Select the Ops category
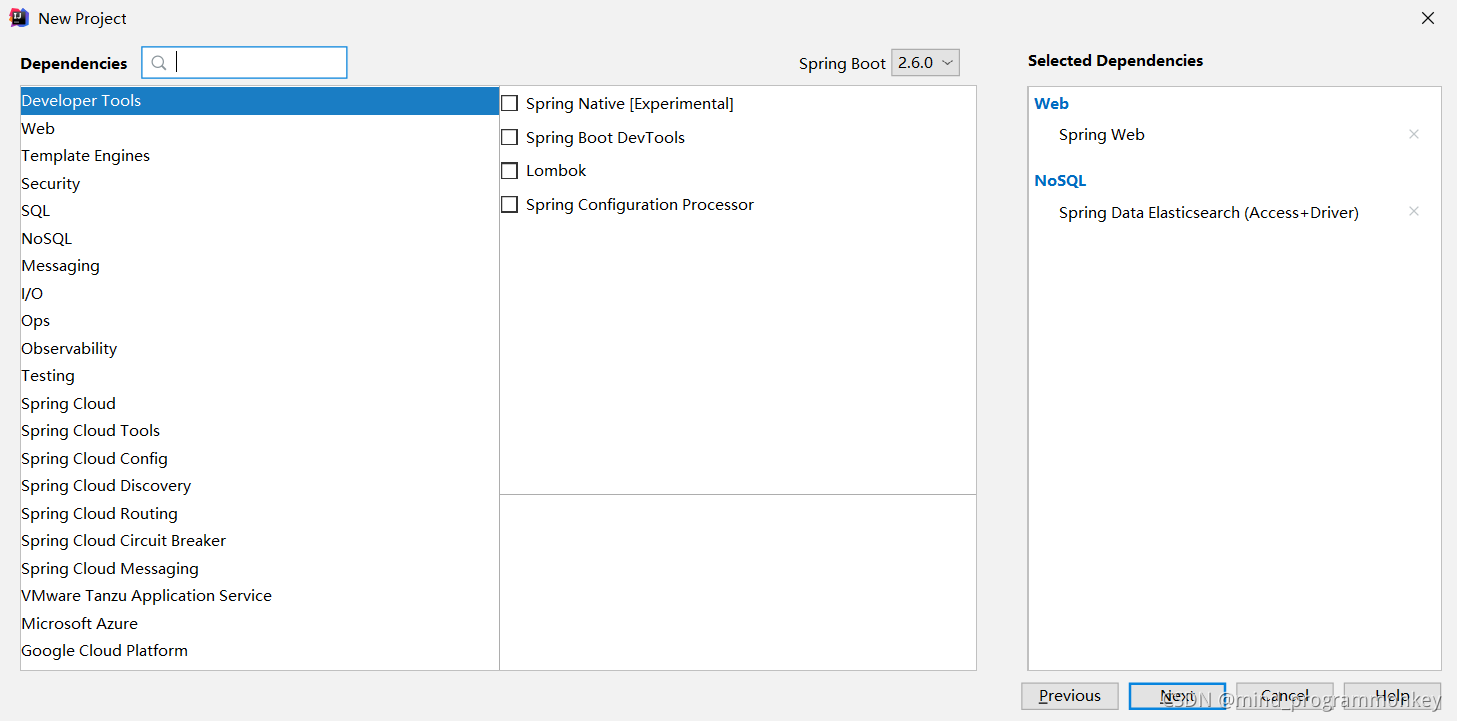 pyautogui.click(x=260, y=321)
